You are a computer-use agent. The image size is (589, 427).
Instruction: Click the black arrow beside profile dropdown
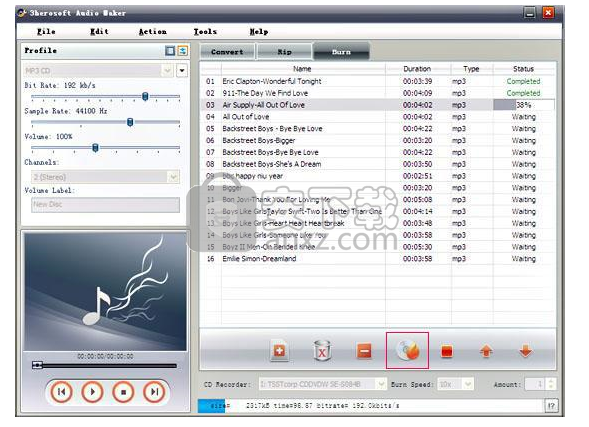coord(182,71)
